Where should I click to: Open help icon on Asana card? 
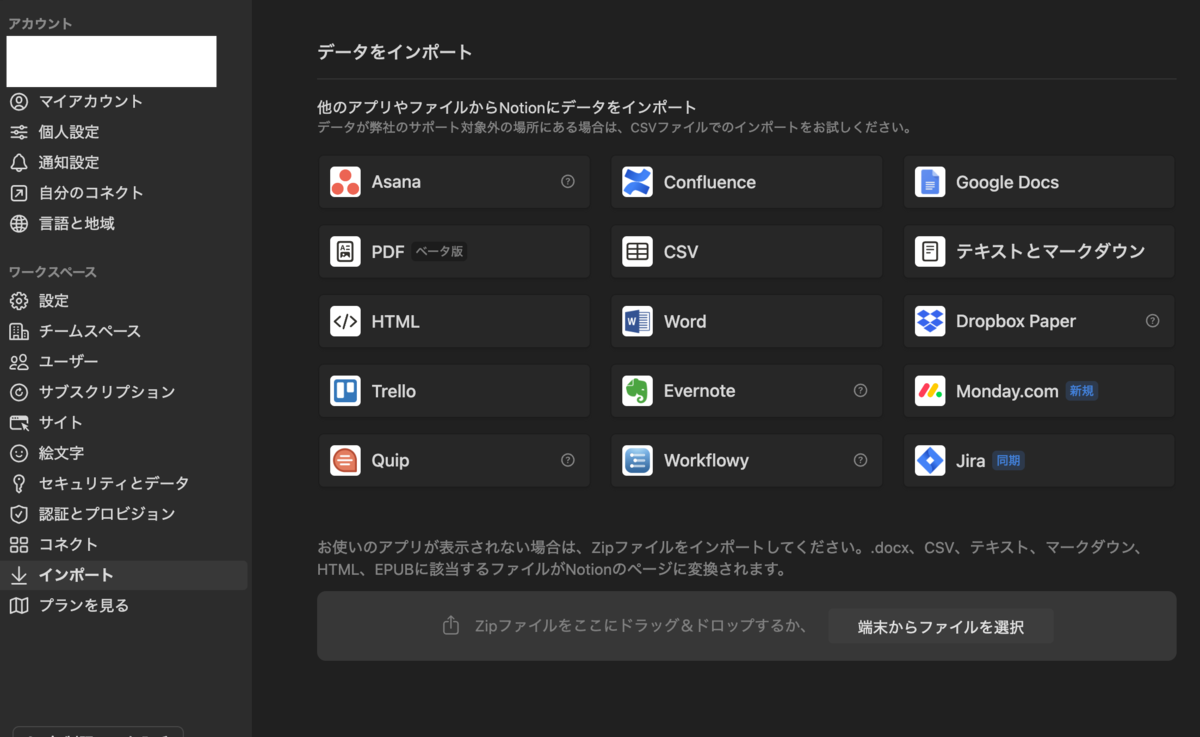click(568, 182)
